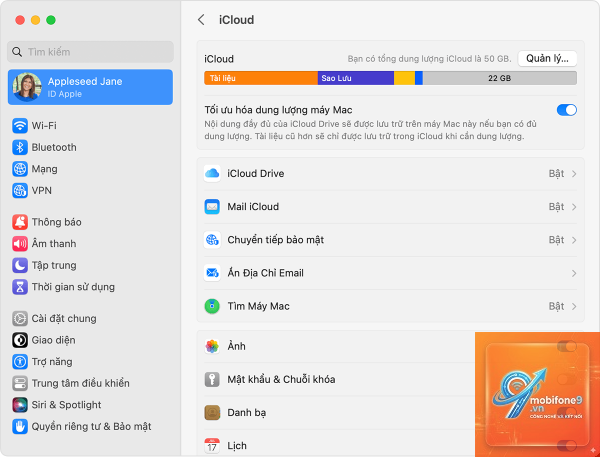
Task: Open the Tập trung settings pane
Action: tap(90, 265)
